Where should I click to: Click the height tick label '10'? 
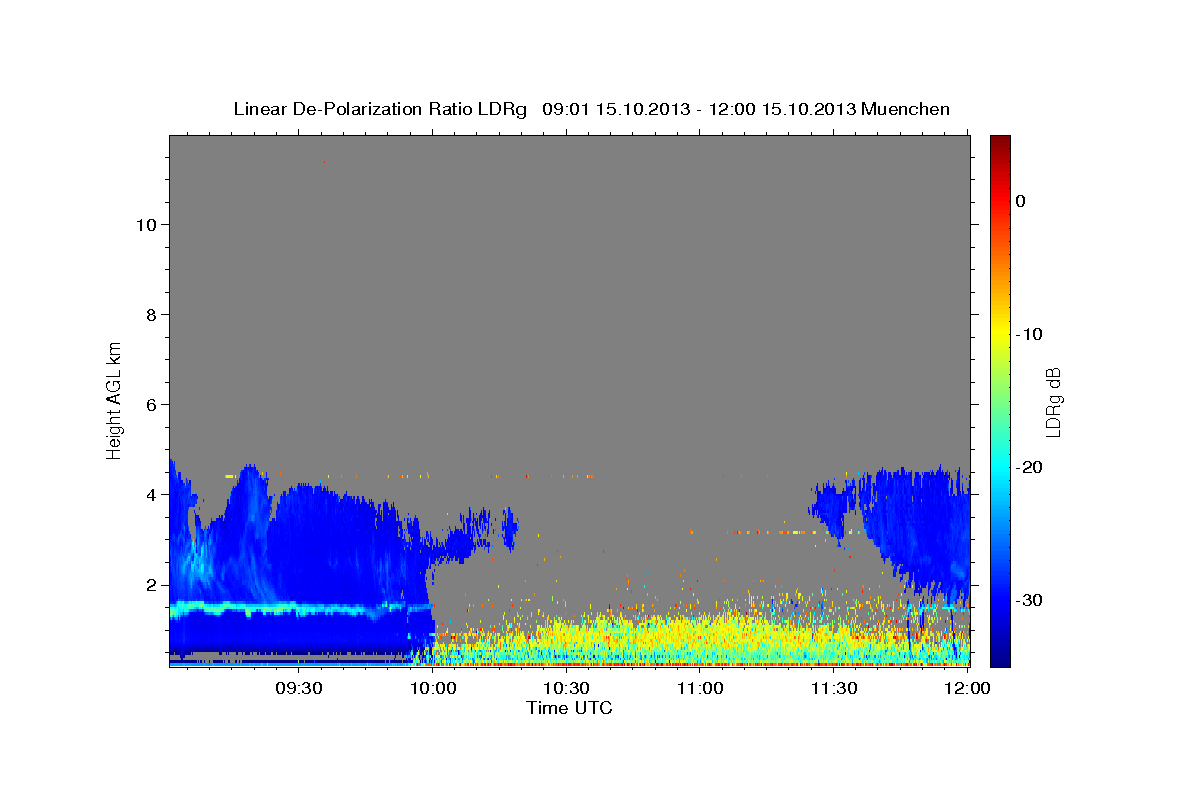point(148,225)
